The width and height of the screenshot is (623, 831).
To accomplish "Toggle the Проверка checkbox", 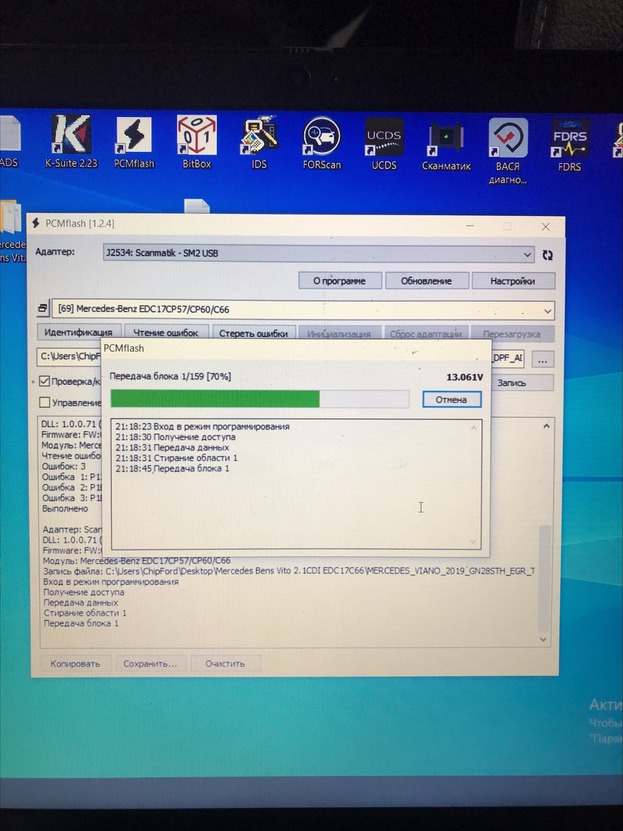I will 45,381.
